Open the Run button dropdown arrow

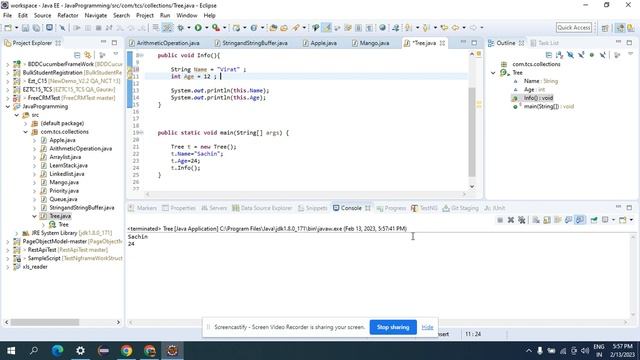point(207,28)
